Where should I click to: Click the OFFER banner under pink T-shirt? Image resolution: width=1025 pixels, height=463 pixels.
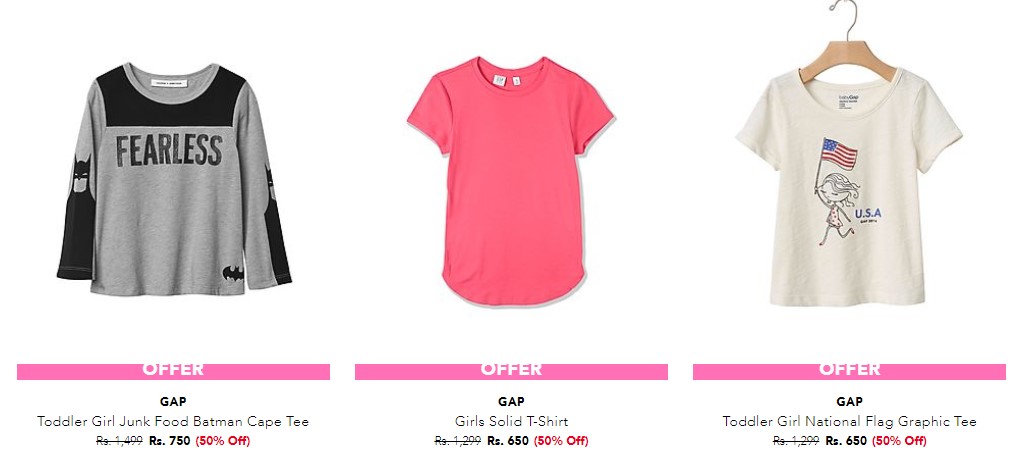click(x=511, y=371)
